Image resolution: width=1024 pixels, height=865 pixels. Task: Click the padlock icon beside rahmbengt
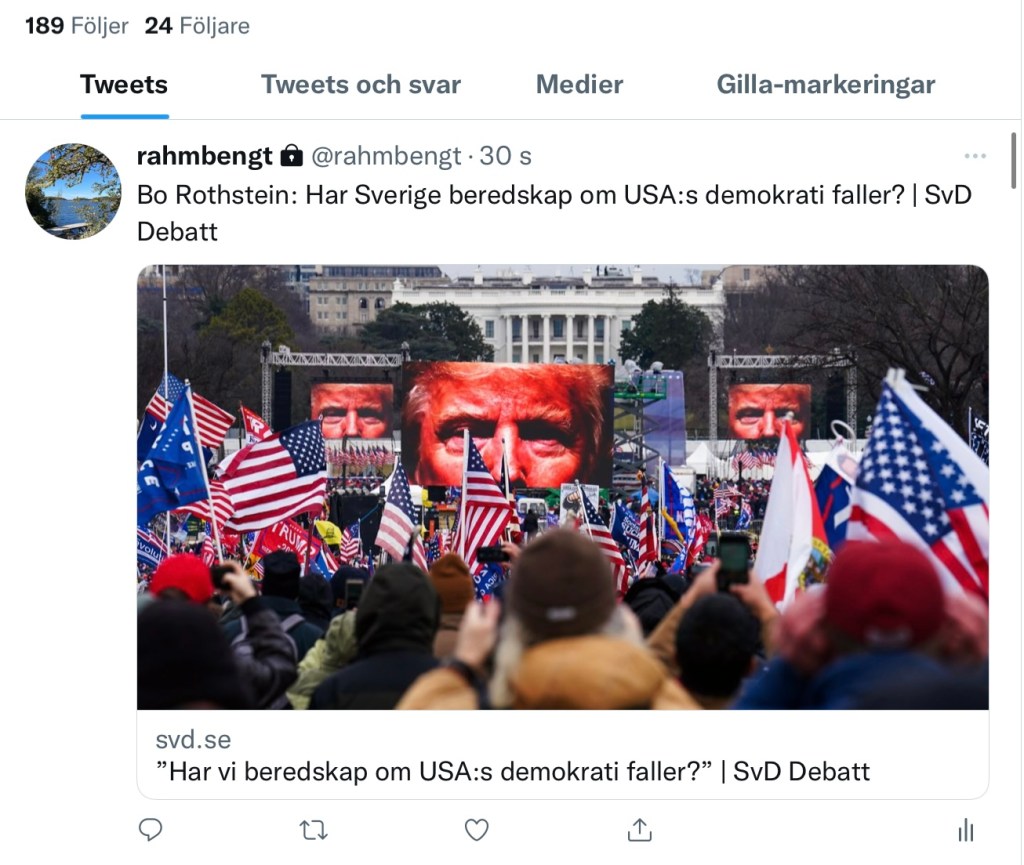(291, 156)
